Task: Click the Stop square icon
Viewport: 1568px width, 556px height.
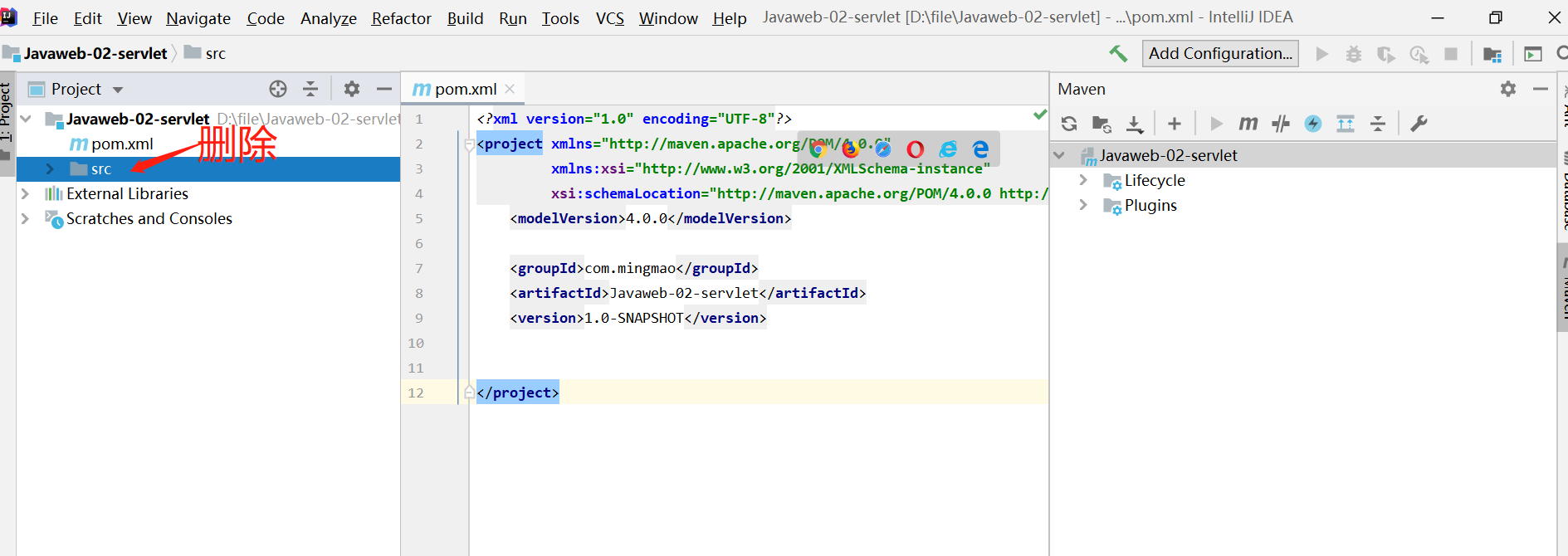Action: 1451,54
